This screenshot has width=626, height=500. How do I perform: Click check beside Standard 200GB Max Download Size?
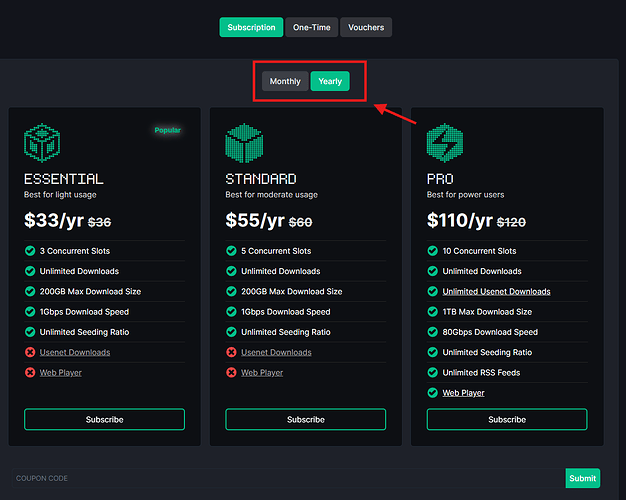coord(231,292)
